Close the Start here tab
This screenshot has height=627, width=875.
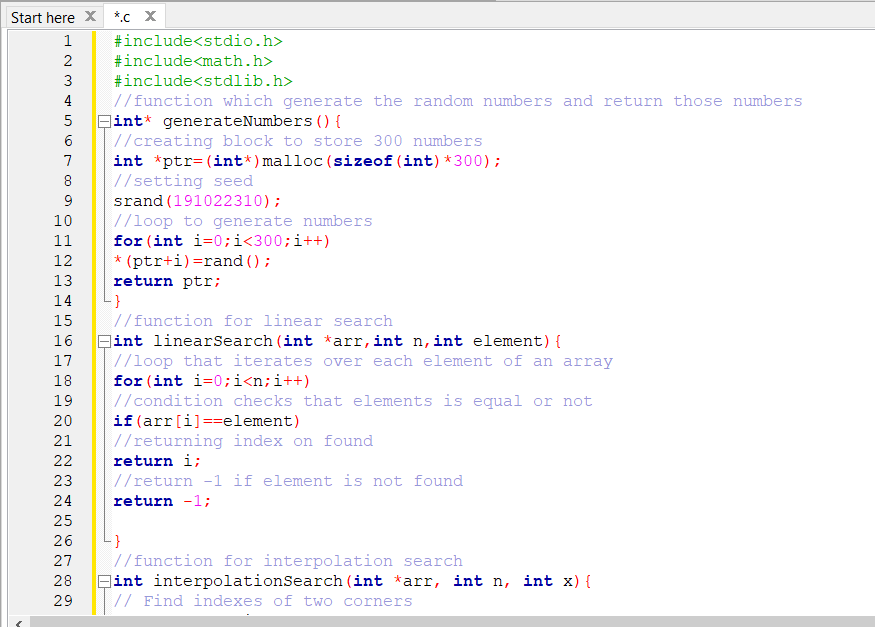88,16
